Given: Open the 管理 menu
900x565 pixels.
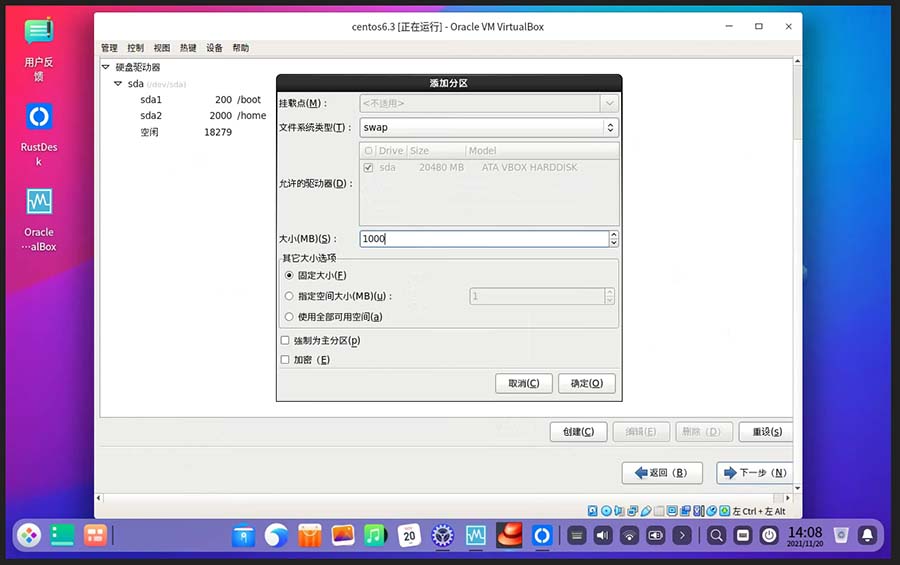Looking at the screenshot, I should (109, 48).
